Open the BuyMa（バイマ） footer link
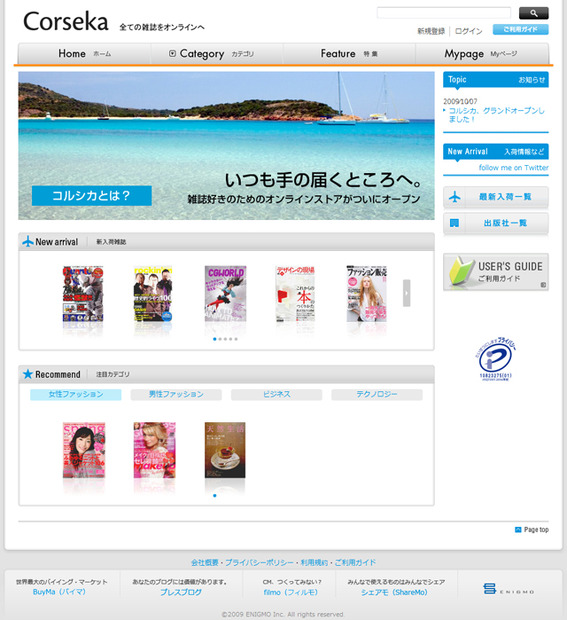This screenshot has height=620, width=567. point(59,592)
